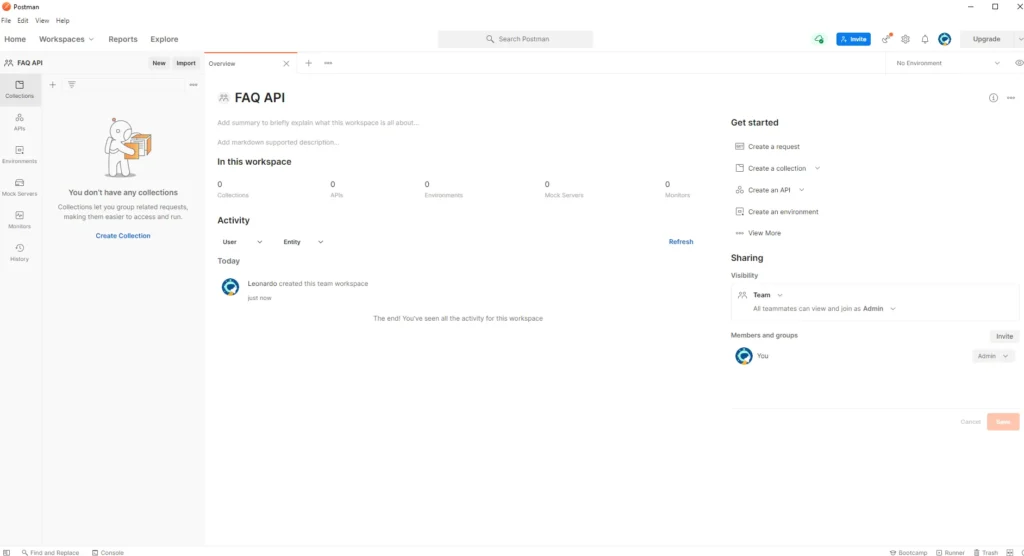The image size is (1024, 556).
Task: Open the User activity filter dropdown
Action: 242,242
